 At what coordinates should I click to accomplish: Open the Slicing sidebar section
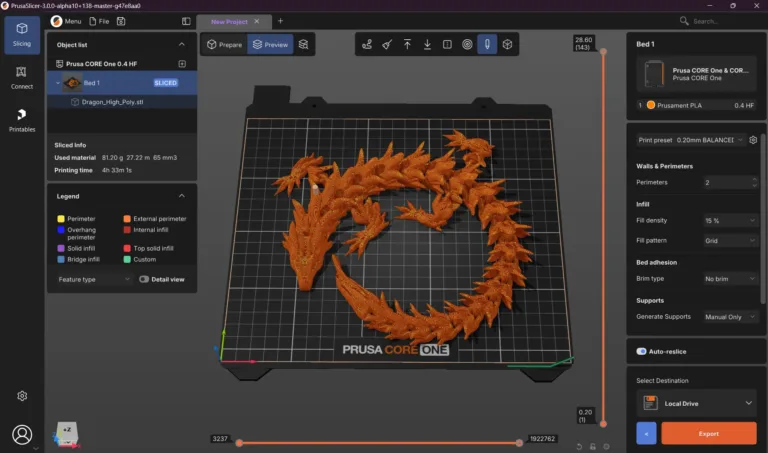coord(22,34)
